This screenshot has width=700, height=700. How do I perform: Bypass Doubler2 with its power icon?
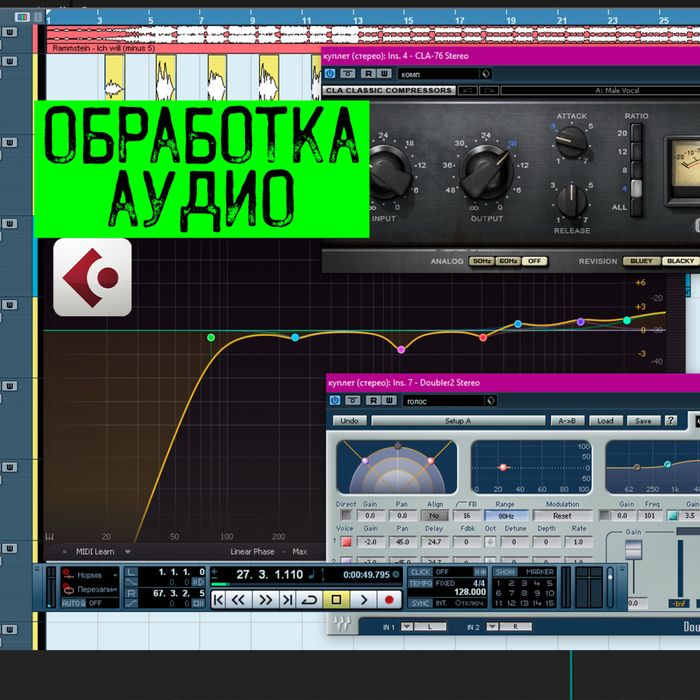335,400
